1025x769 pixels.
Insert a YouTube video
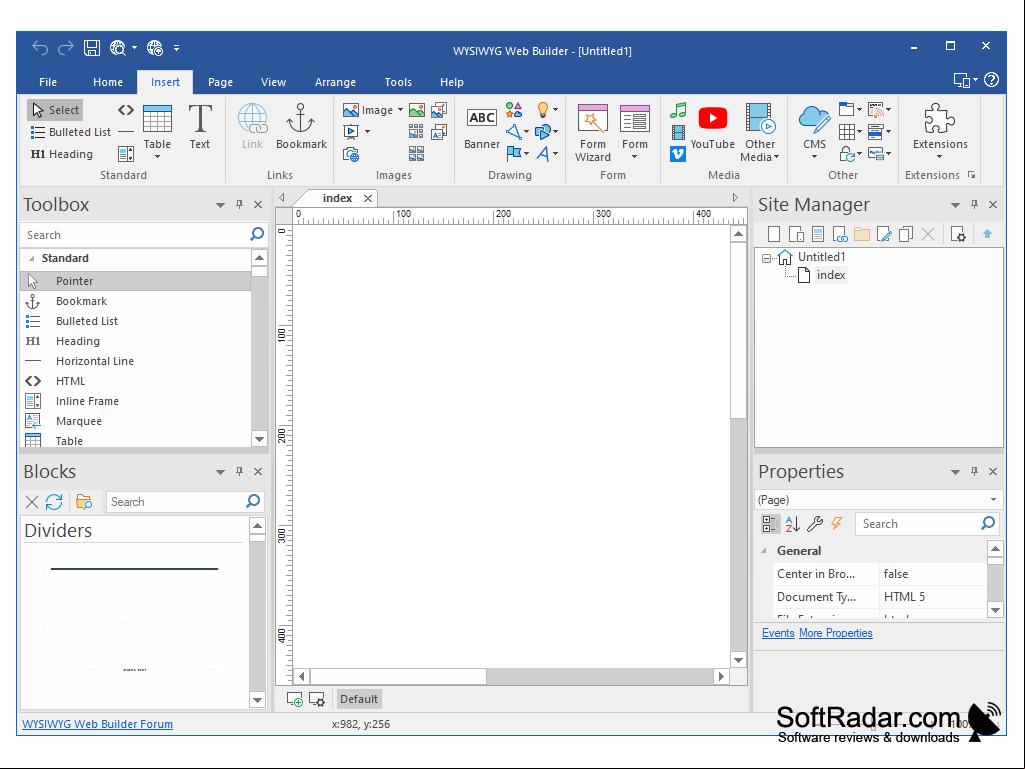(713, 128)
